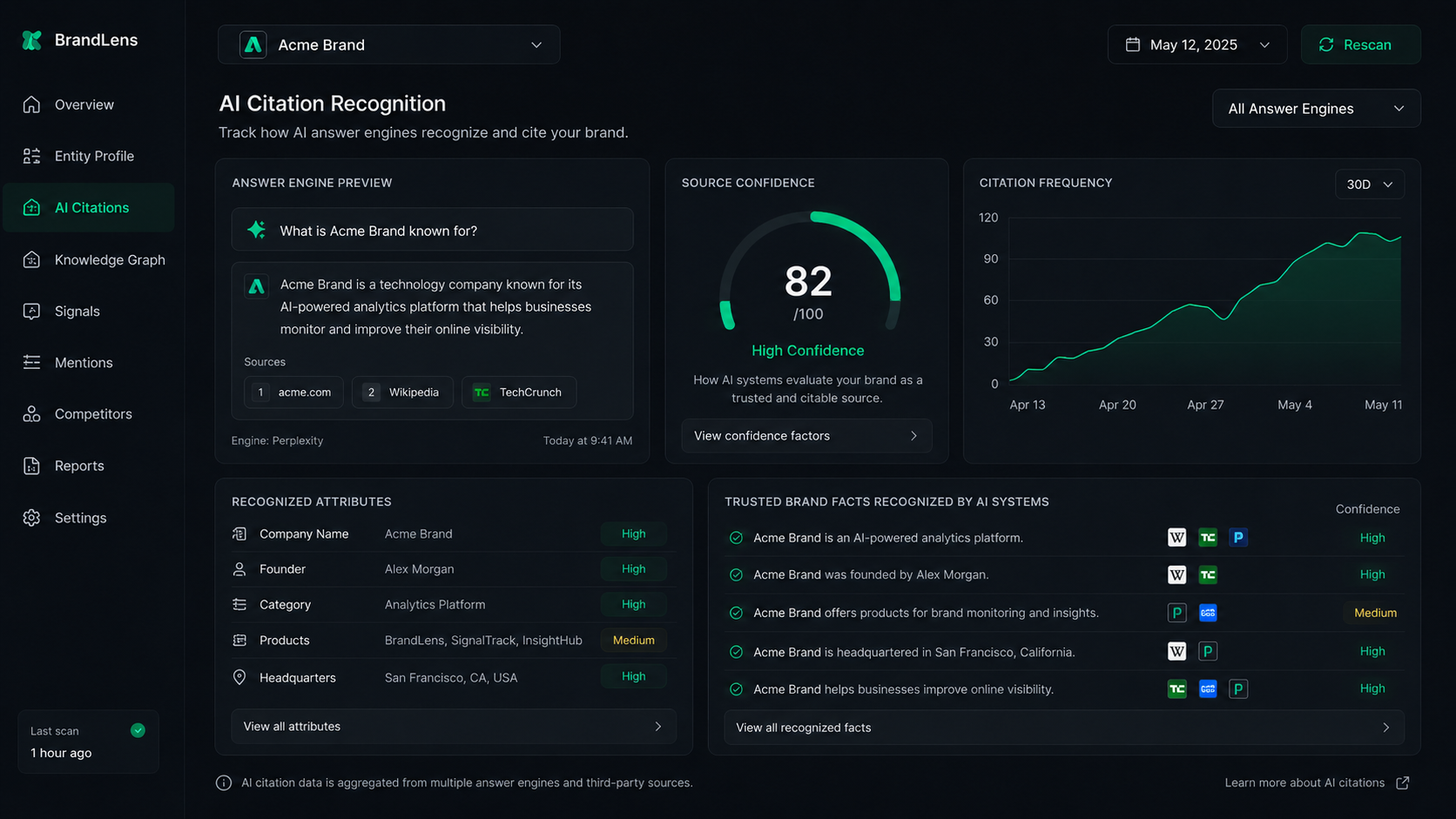Expand View all attributes
Screen dimensions: 1456x819
[454, 727]
